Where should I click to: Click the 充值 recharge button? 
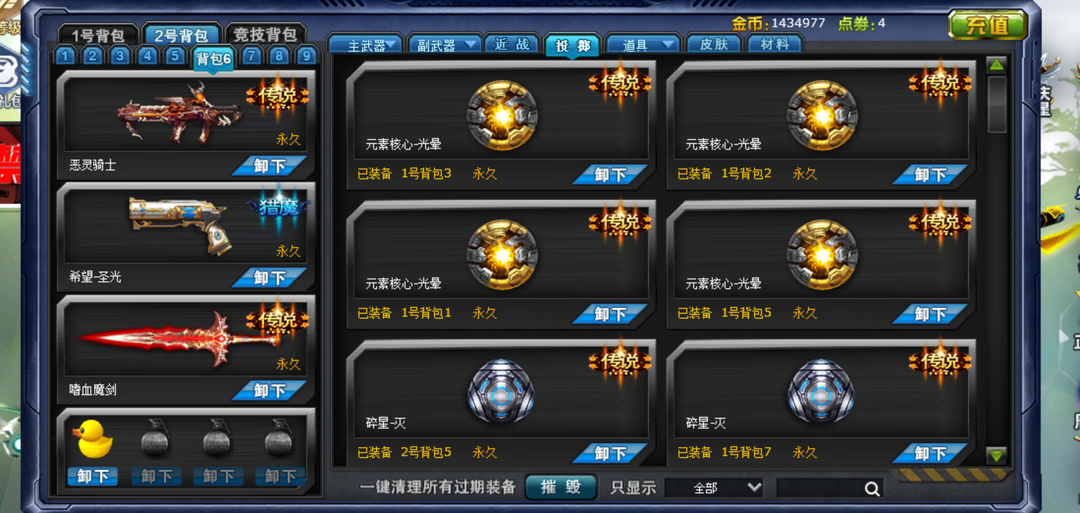pyautogui.click(x=987, y=25)
